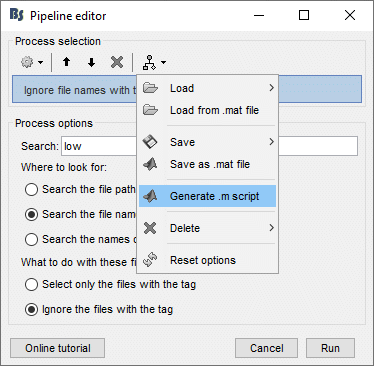The height and width of the screenshot is (366, 374).
Task: Move selected process down with down arrow
Action: tap(92, 62)
